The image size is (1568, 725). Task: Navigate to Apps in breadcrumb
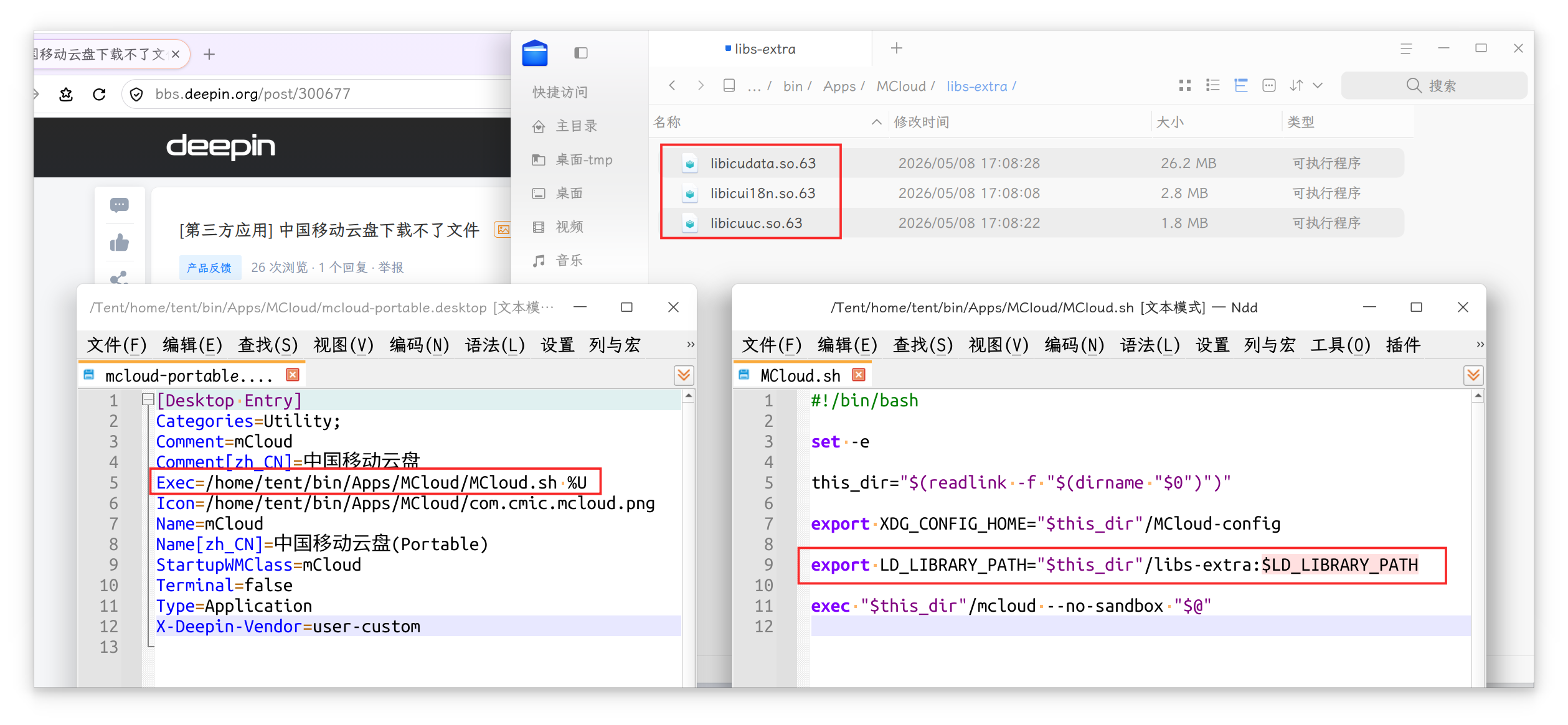tap(839, 87)
